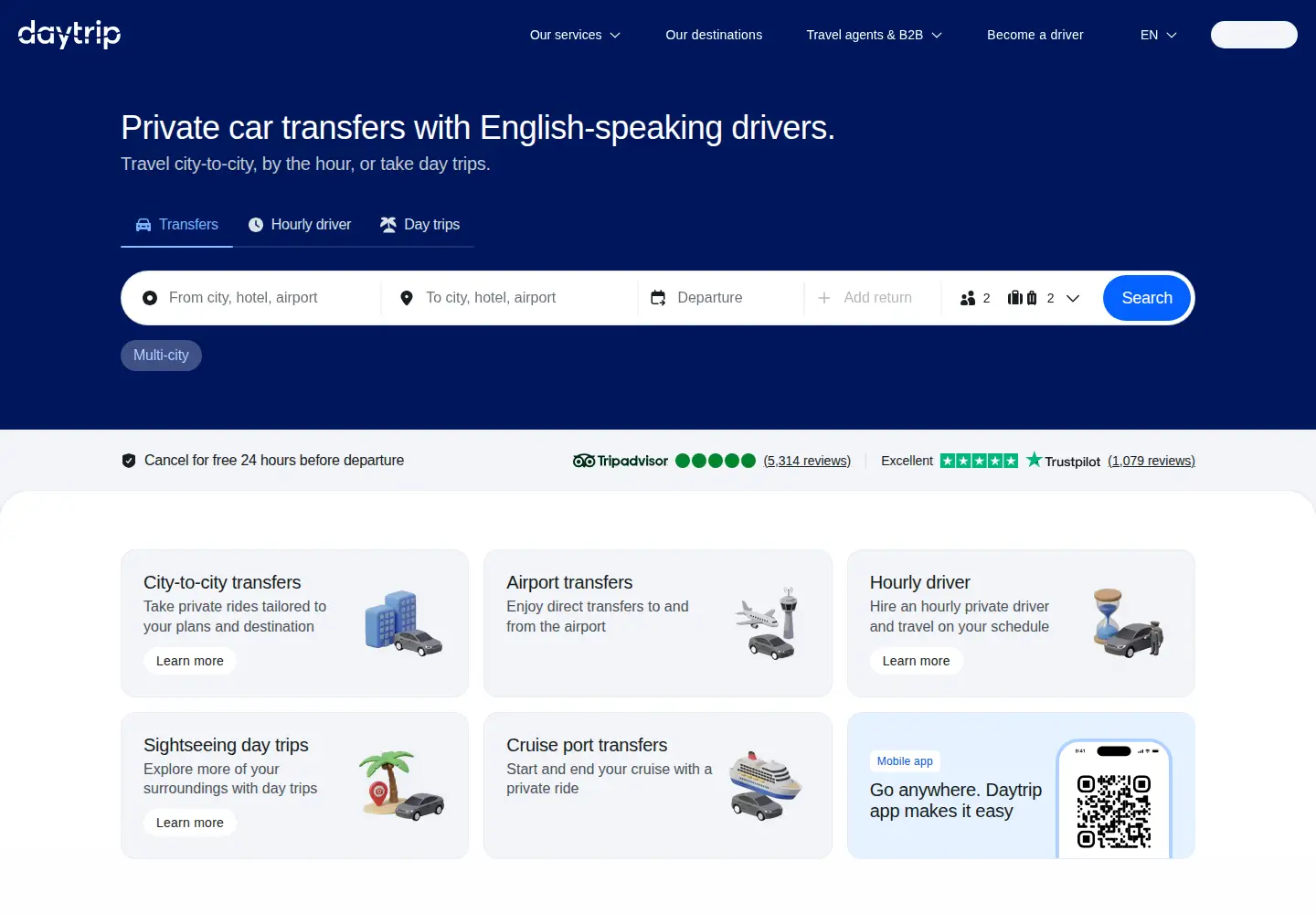Open the 1,079 reviews link
The height and width of the screenshot is (914, 1316).
coord(1151,461)
